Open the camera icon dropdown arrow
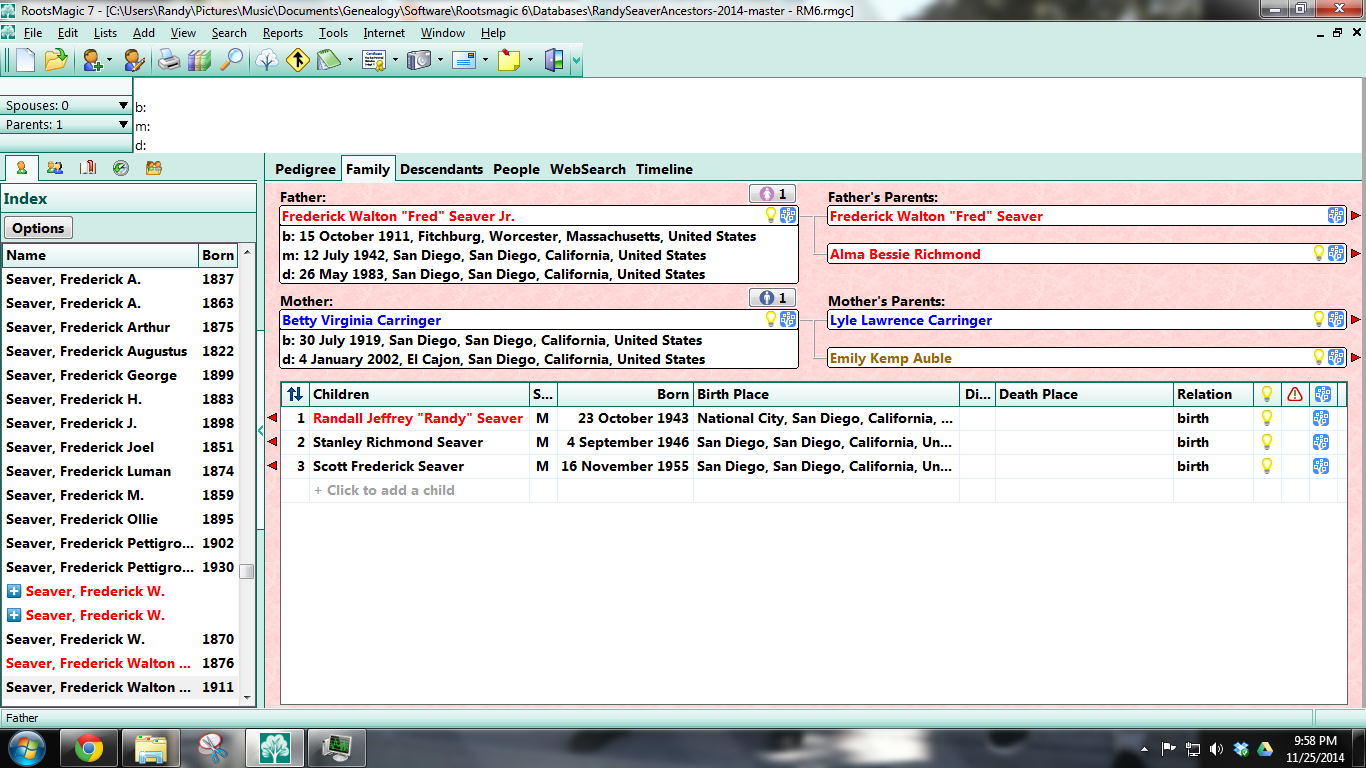Image resolution: width=1366 pixels, height=768 pixels. 439,61
